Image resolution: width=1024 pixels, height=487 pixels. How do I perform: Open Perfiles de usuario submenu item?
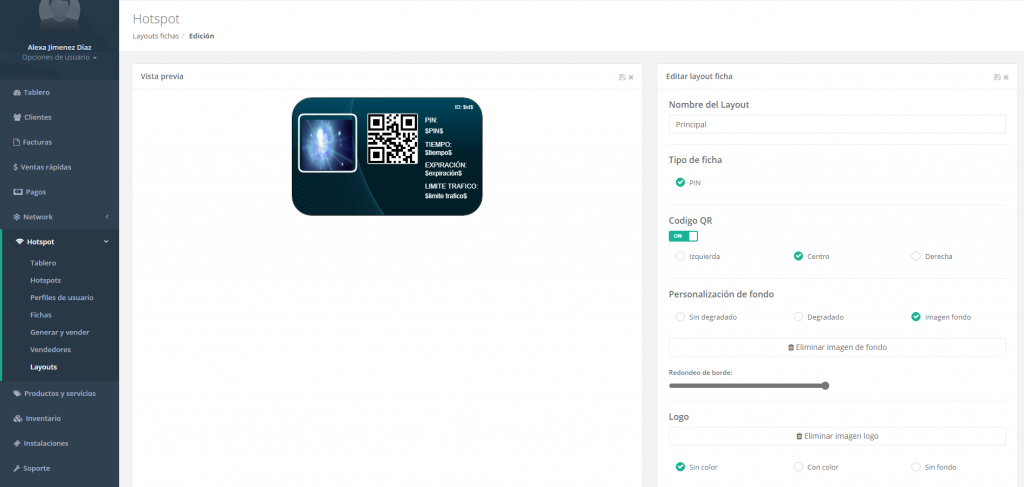click(62, 298)
